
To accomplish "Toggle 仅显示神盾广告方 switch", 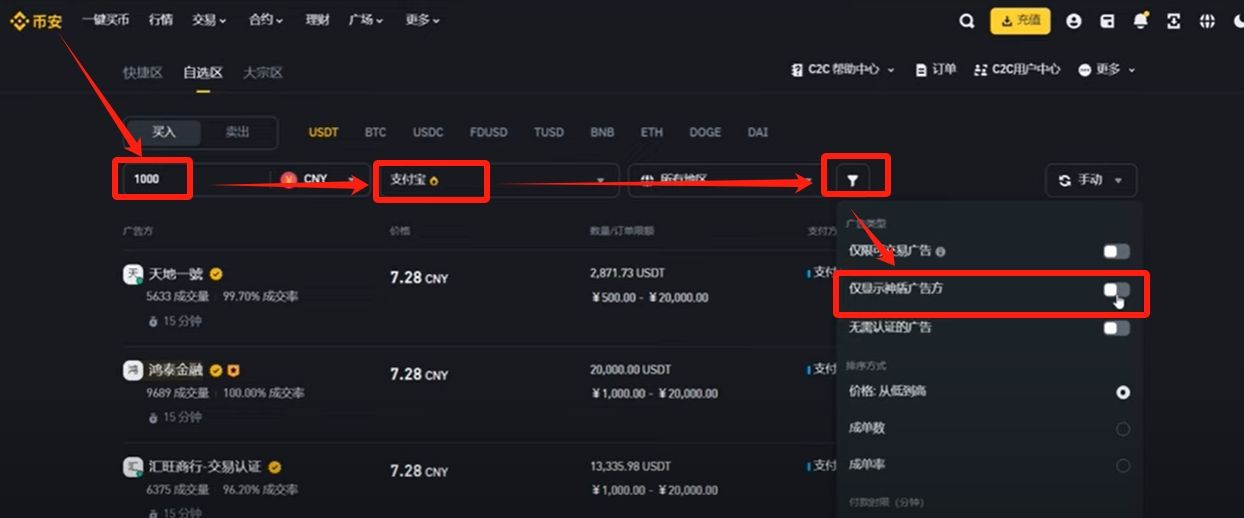I will pos(1116,289).
